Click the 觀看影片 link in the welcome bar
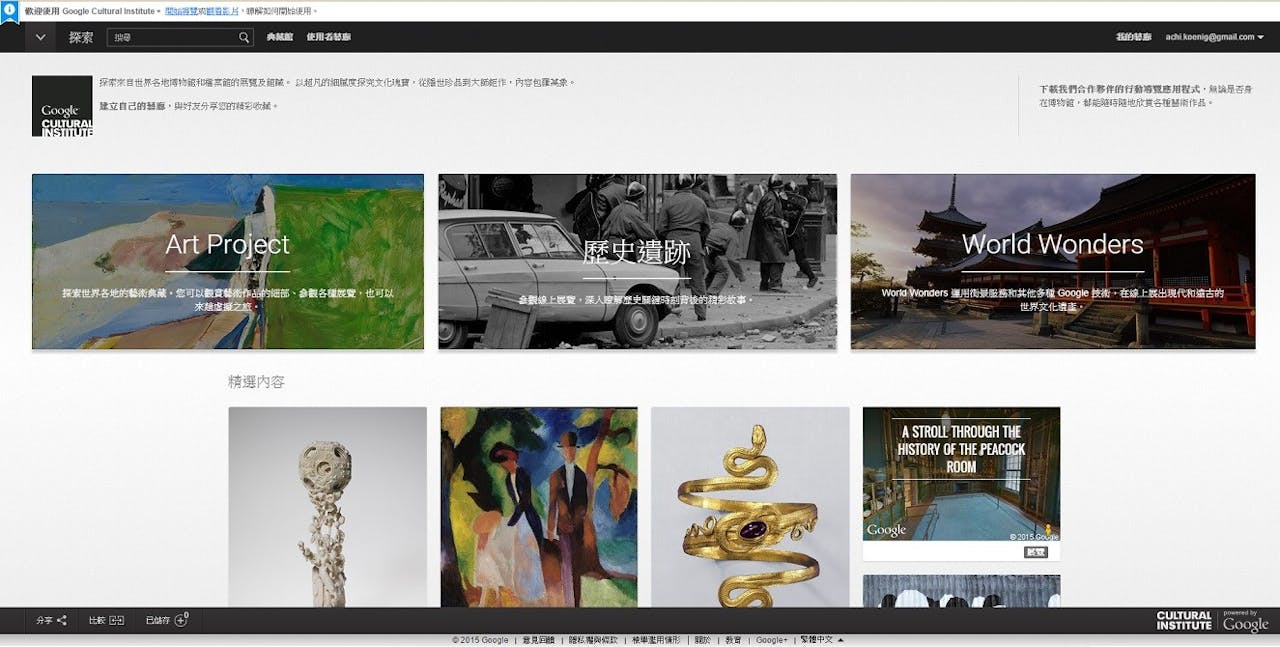This screenshot has height=647, width=1280. coord(223,11)
